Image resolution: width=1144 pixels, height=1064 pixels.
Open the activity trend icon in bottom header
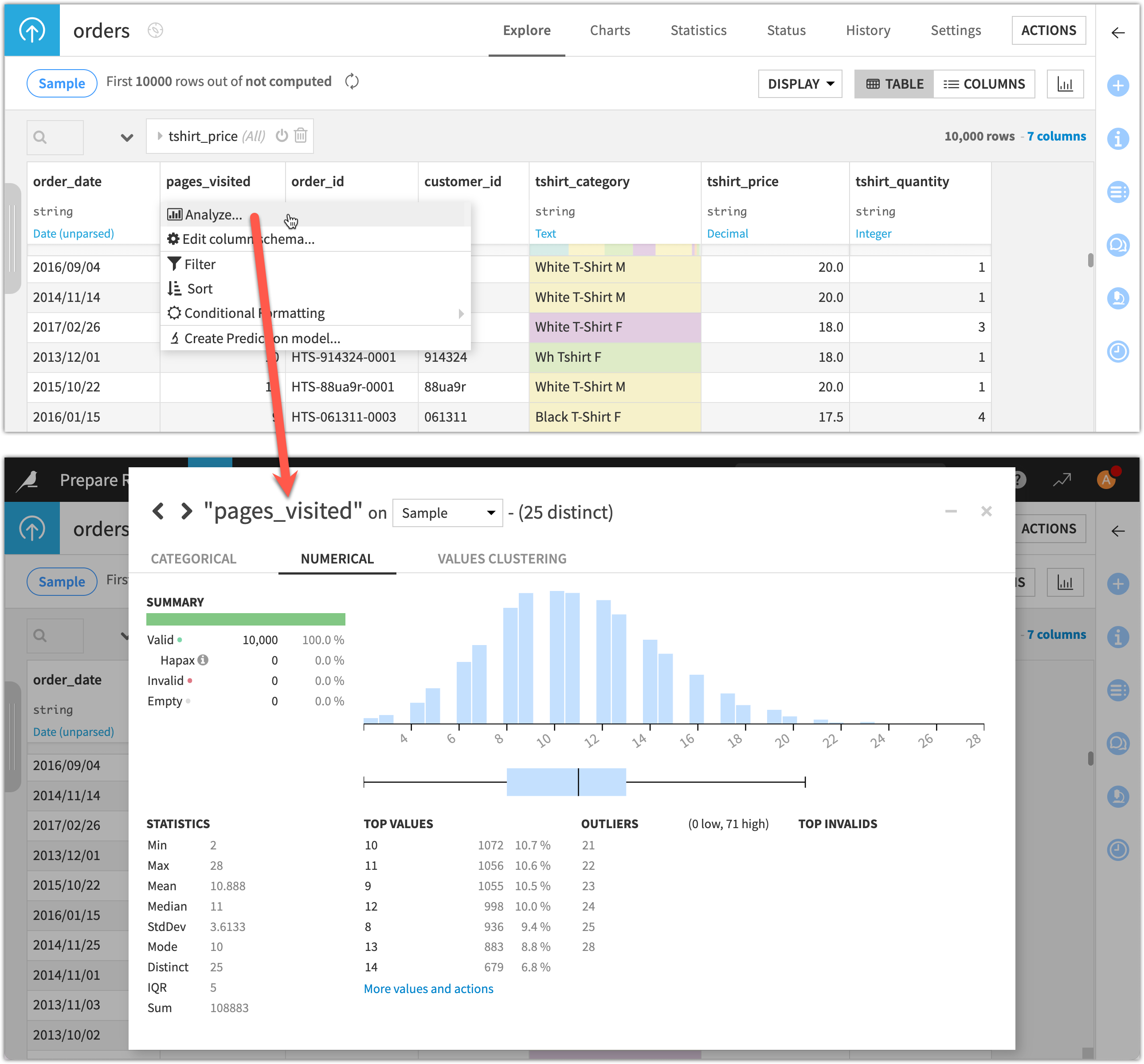[x=1062, y=479]
